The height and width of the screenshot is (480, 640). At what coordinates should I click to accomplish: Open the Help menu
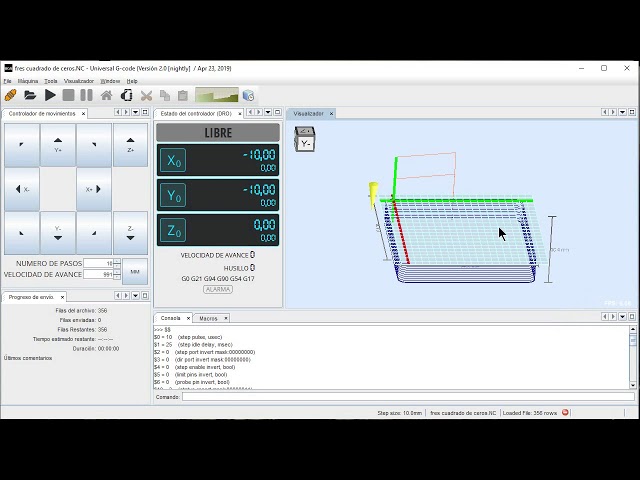coord(132,81)
